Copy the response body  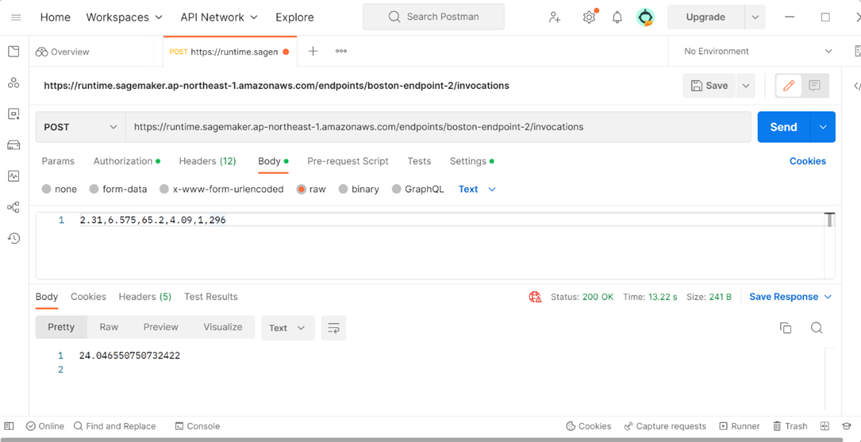(x=786, y=328)
